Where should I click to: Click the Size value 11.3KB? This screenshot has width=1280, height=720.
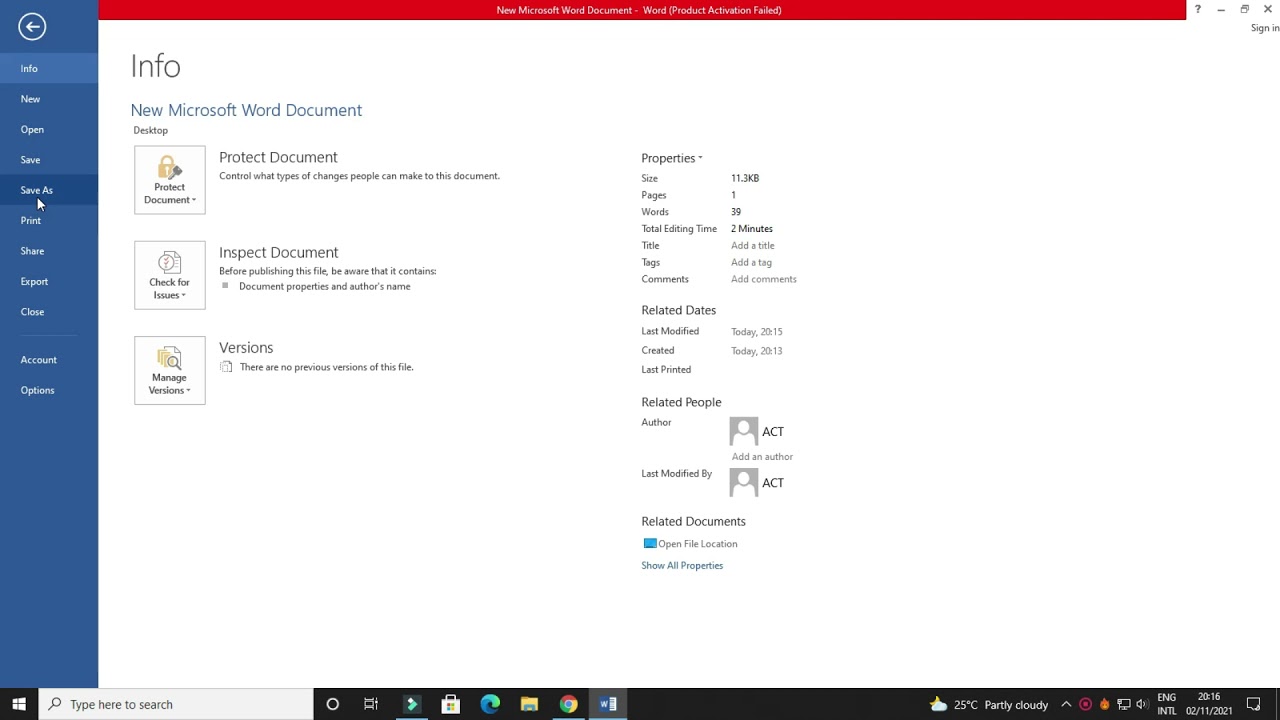(x=745, y=178)
